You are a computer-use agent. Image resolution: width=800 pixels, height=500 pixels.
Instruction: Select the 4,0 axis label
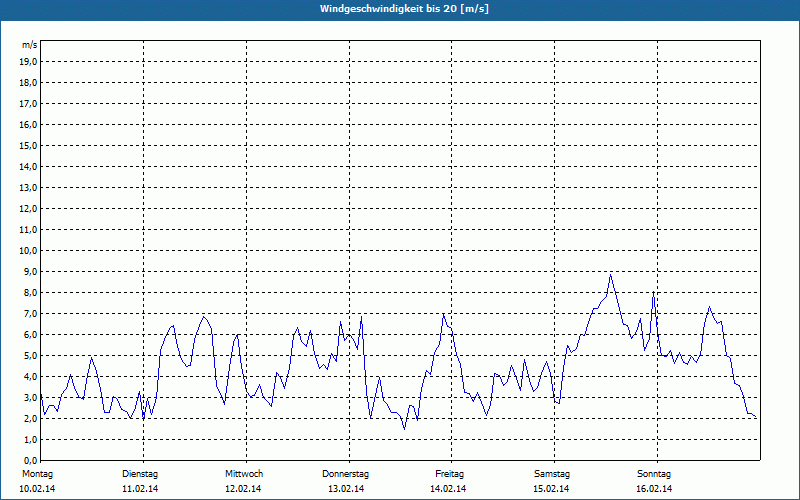[31, 376]
